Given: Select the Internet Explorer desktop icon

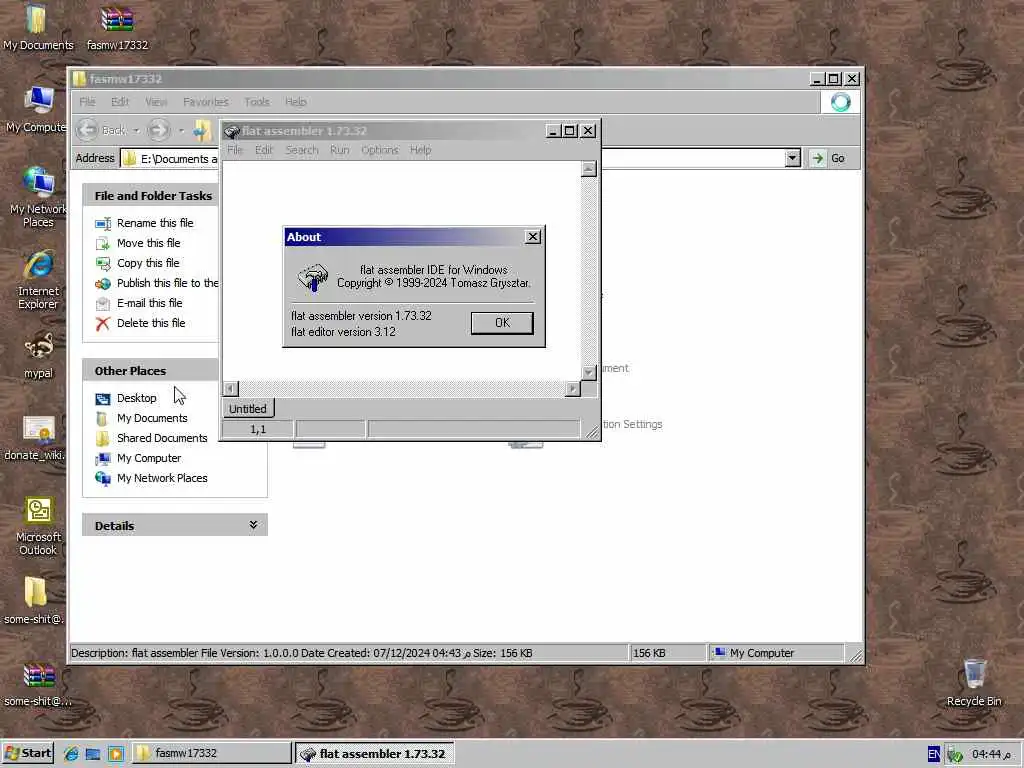Looking at the screenshot, I should coord(38,280).
